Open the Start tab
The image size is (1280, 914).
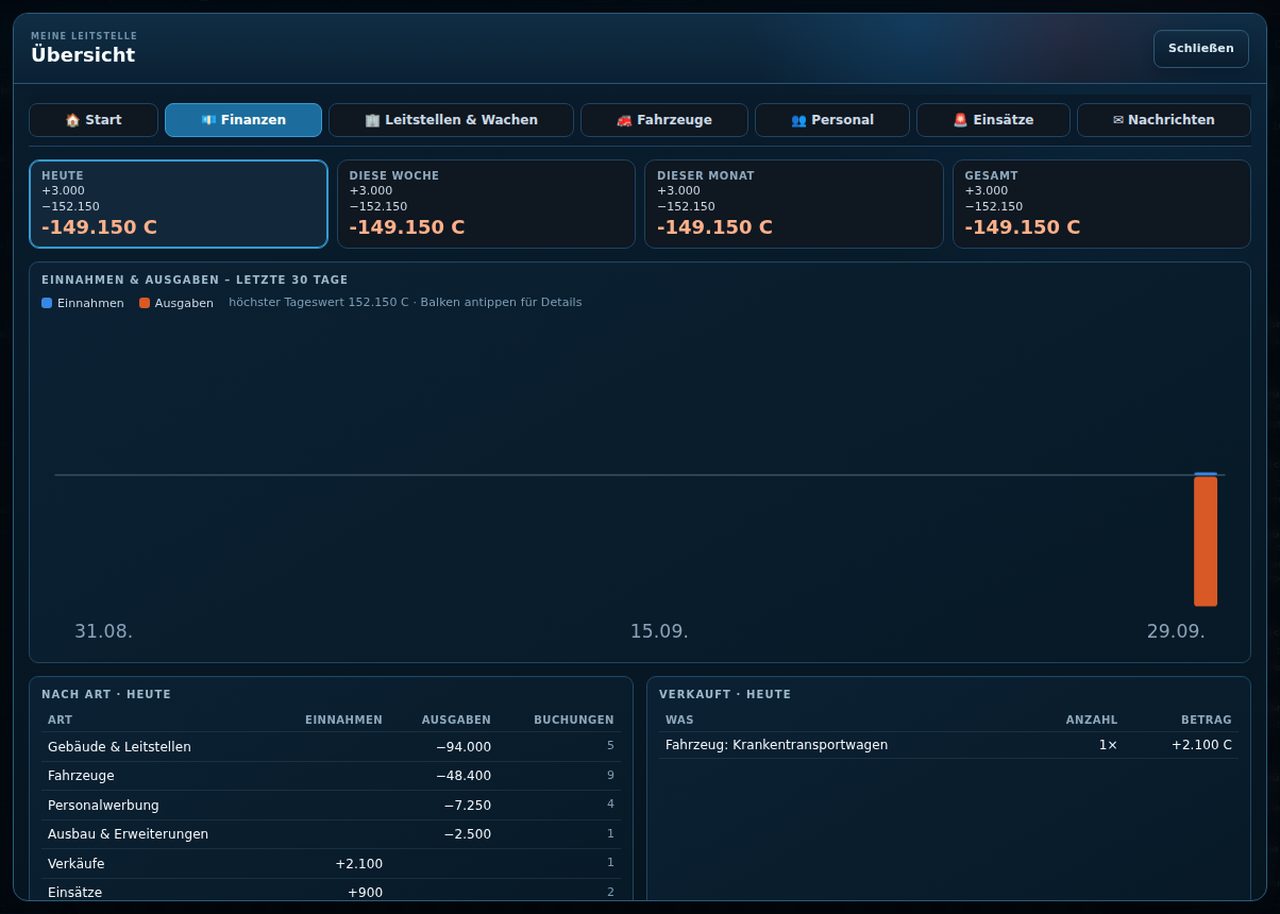pos(93,120)
